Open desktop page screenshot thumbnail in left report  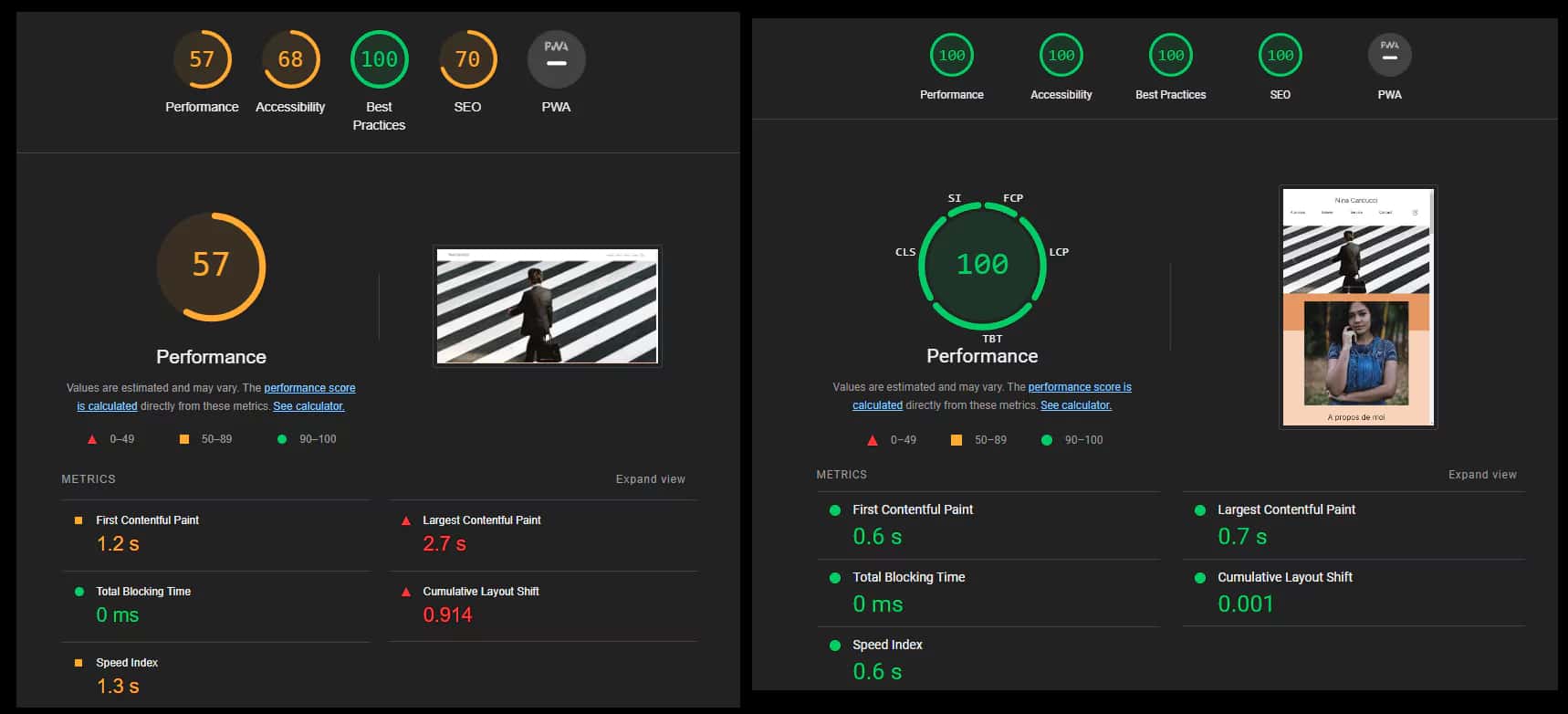[547, 307]
